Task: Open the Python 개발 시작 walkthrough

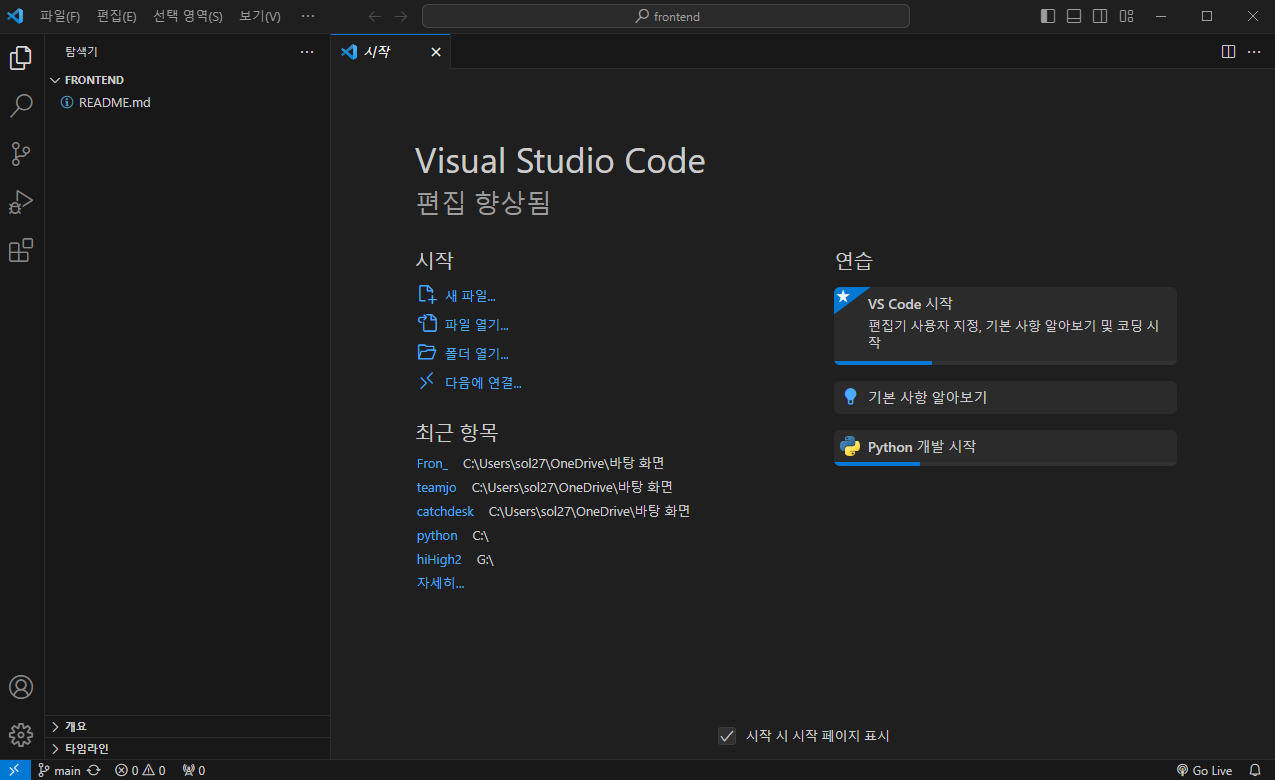Action: coord(1005,448)
